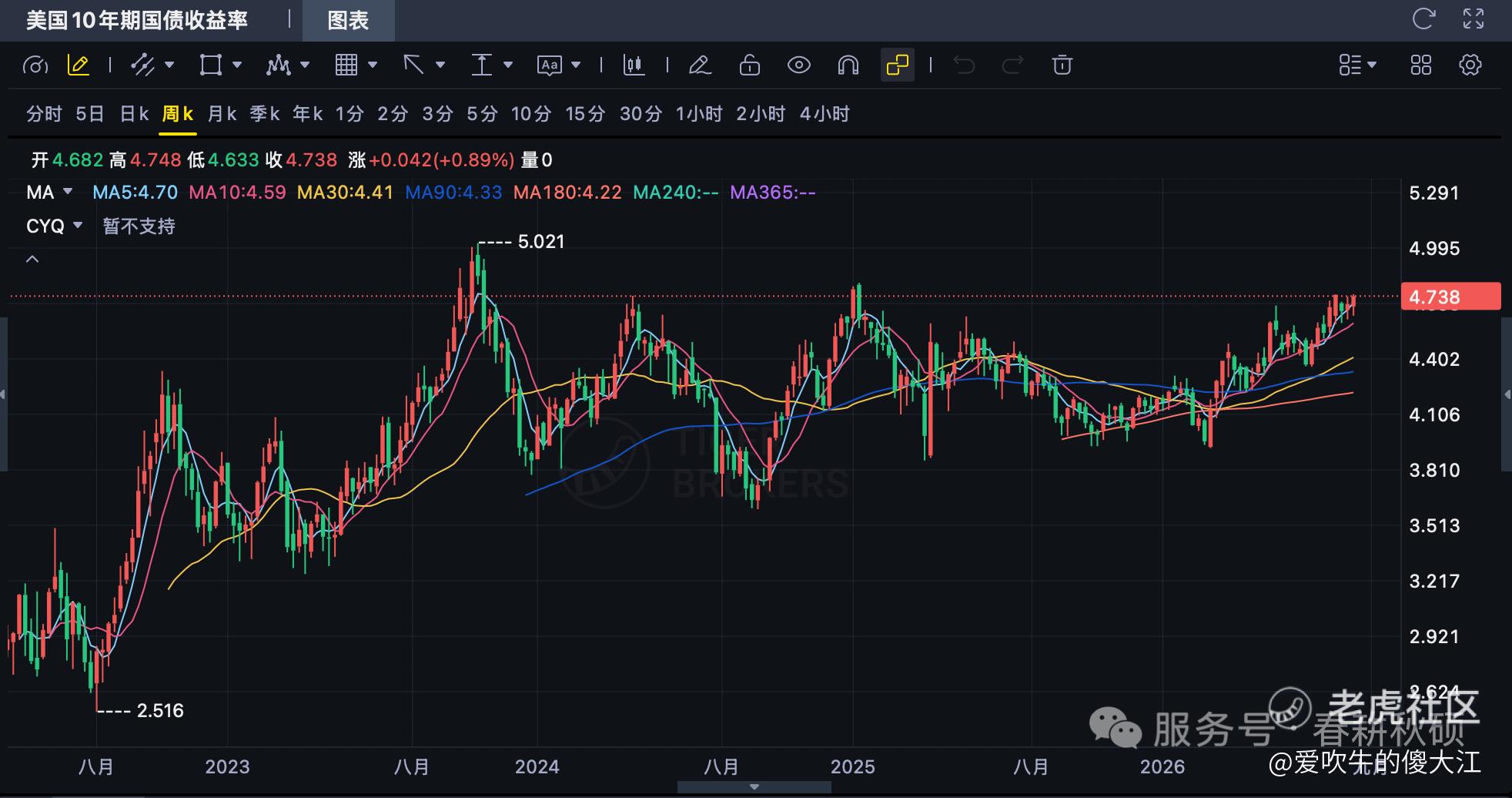Switch to 日k daily candles
Viewport: 1512px width, 798px height.
point(134,114)
